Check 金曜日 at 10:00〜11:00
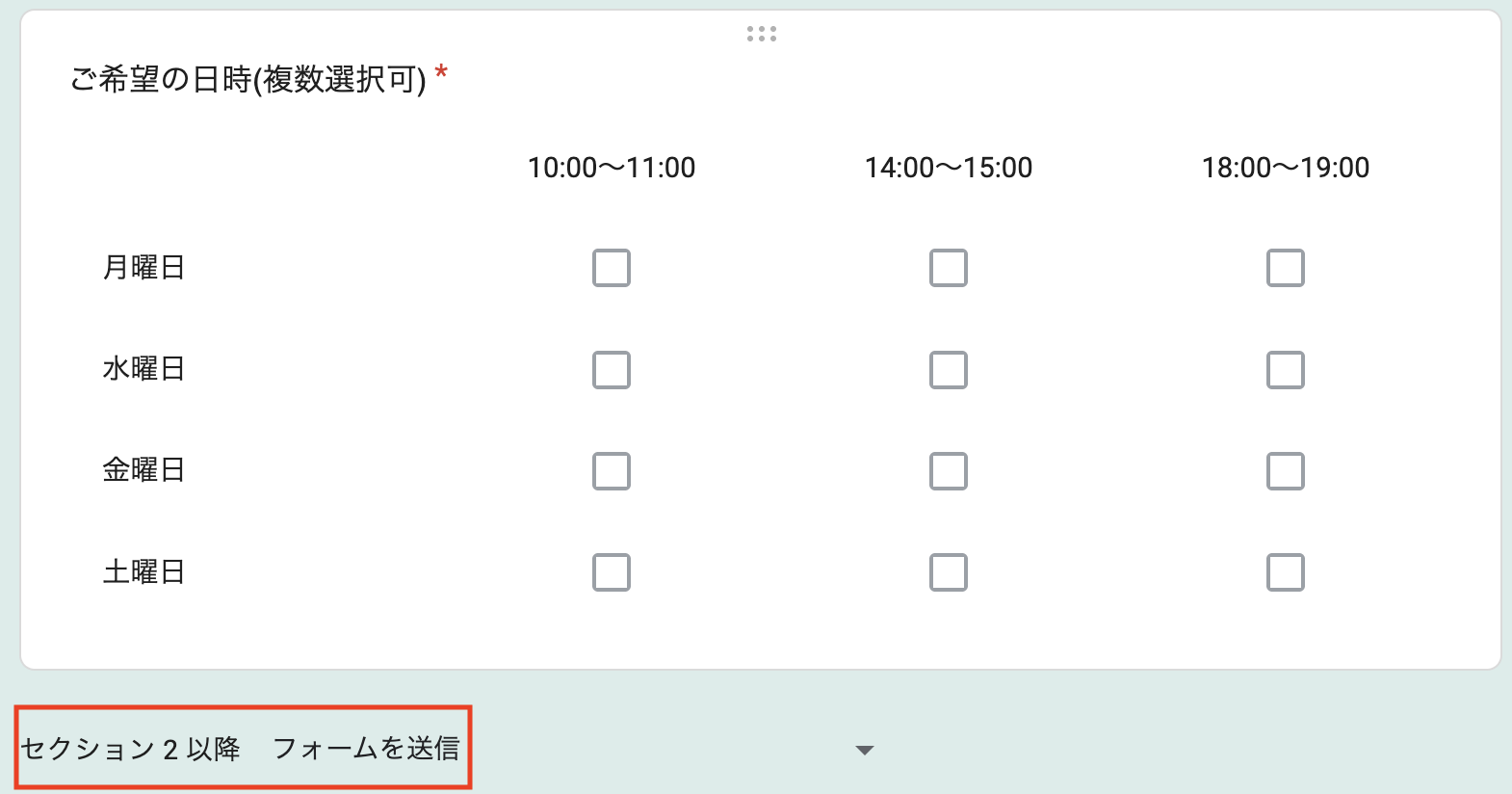Image resolution: width=1512 pixels, height=794 pixels. (612, 471)
